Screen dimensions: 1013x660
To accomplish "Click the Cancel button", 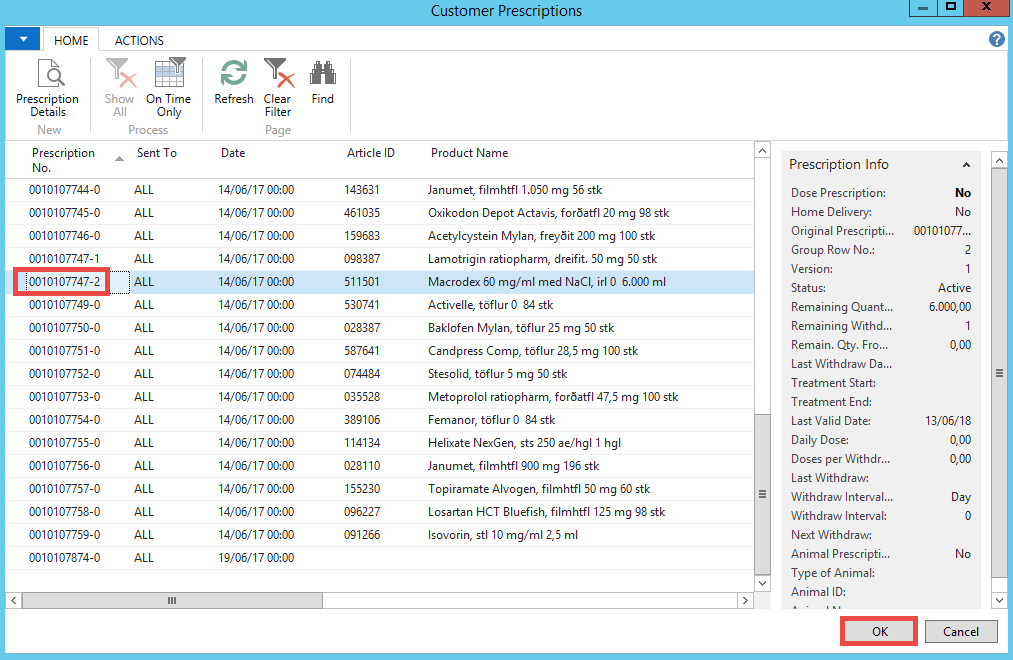I will click(961, 631).
